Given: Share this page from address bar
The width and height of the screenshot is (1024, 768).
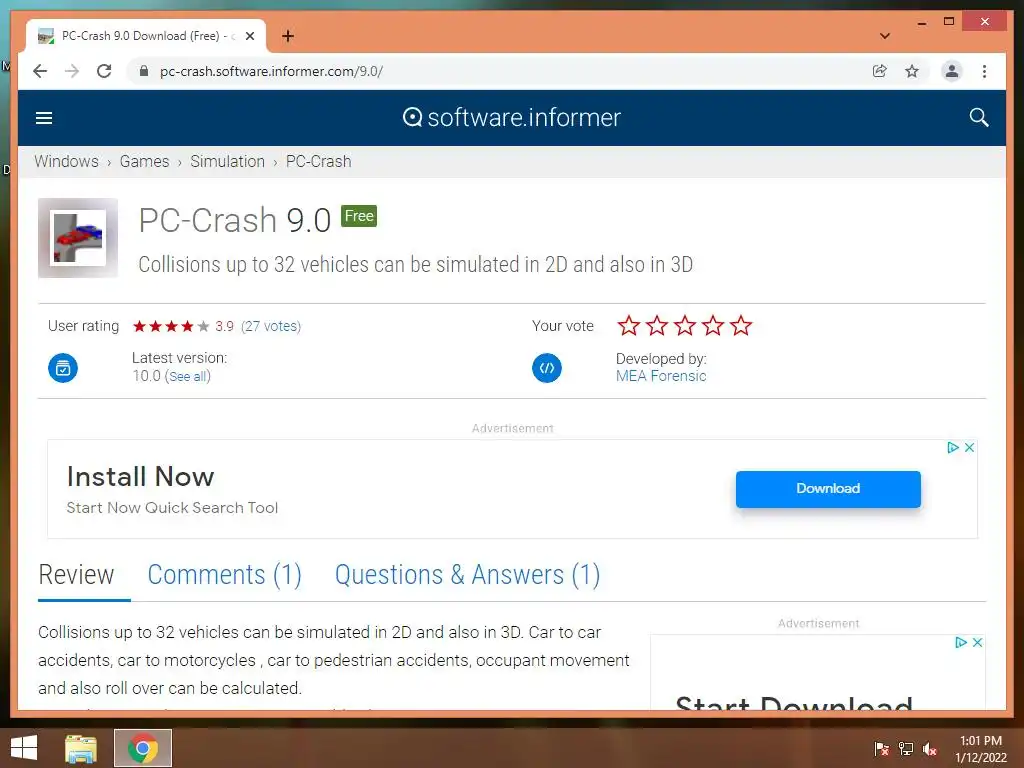Looking at the screenshot, I should 880,71.
